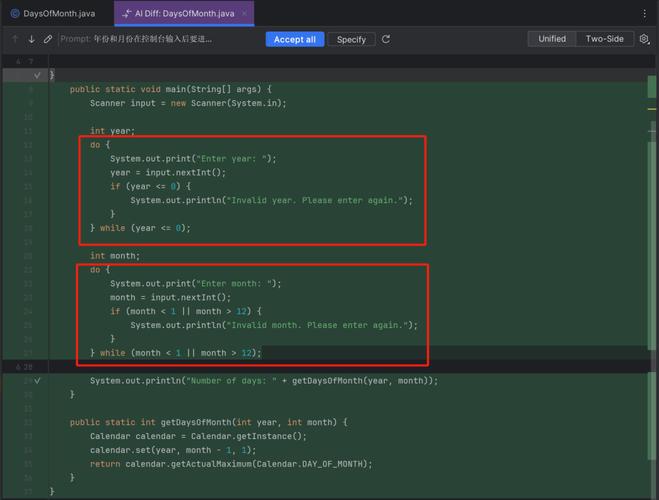Click the 'int month;' declaration line
The height and width of the screenshot is (500, 659).
coord(115,255)
